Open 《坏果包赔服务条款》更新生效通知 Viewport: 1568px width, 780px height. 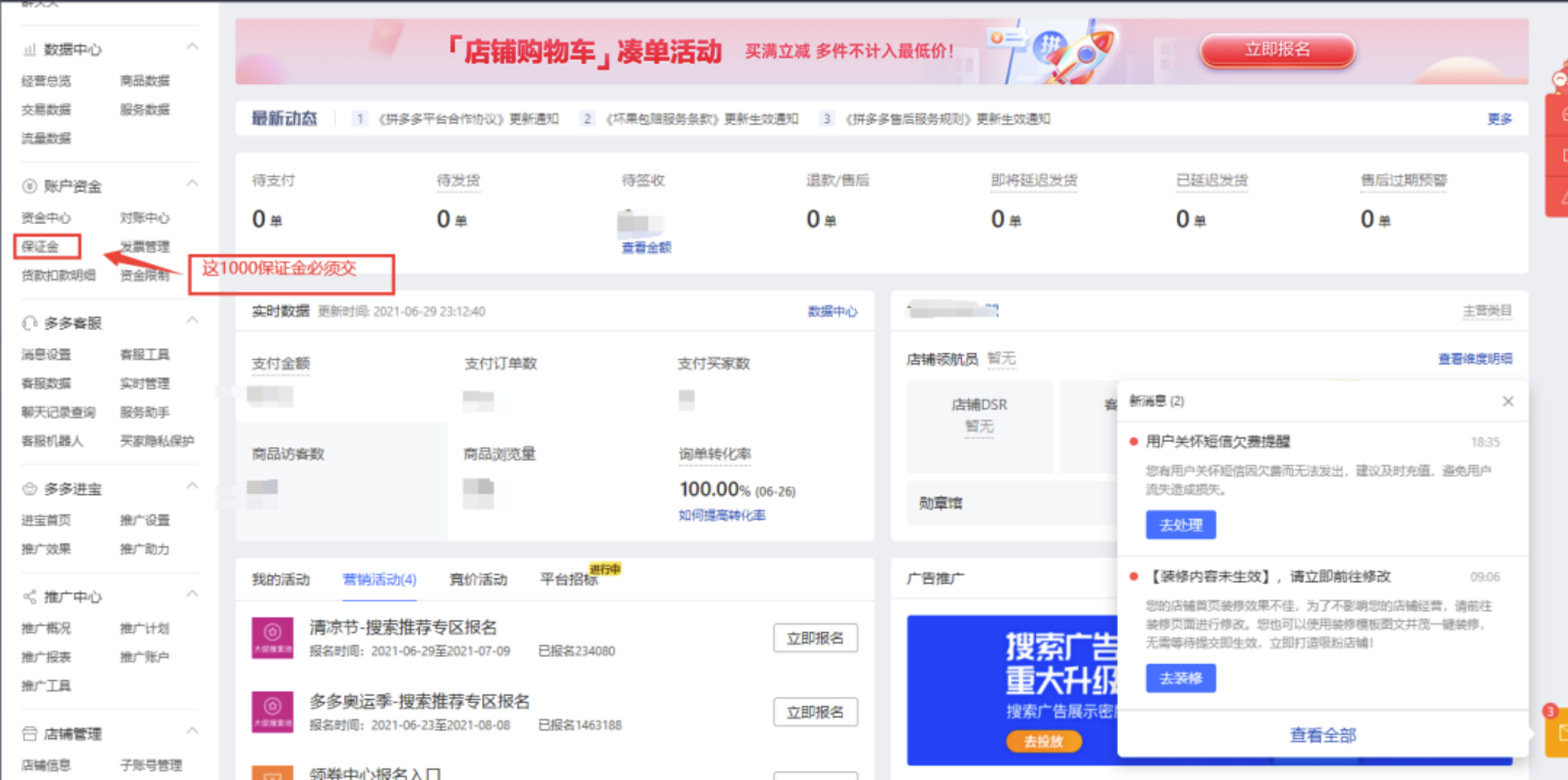[702, 119]
